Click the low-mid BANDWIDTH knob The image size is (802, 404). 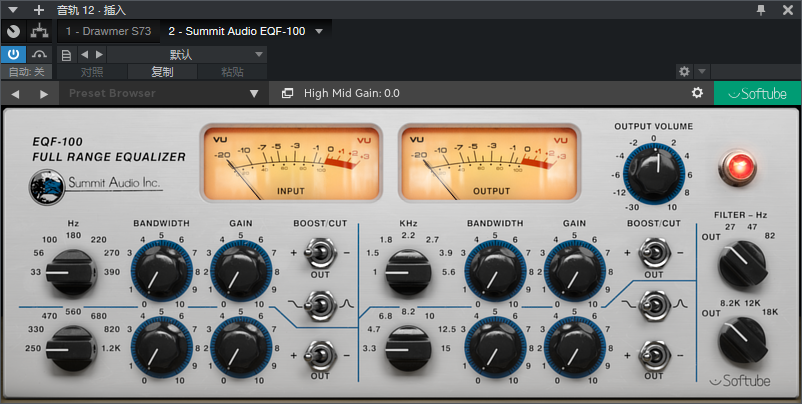(162, 347)
